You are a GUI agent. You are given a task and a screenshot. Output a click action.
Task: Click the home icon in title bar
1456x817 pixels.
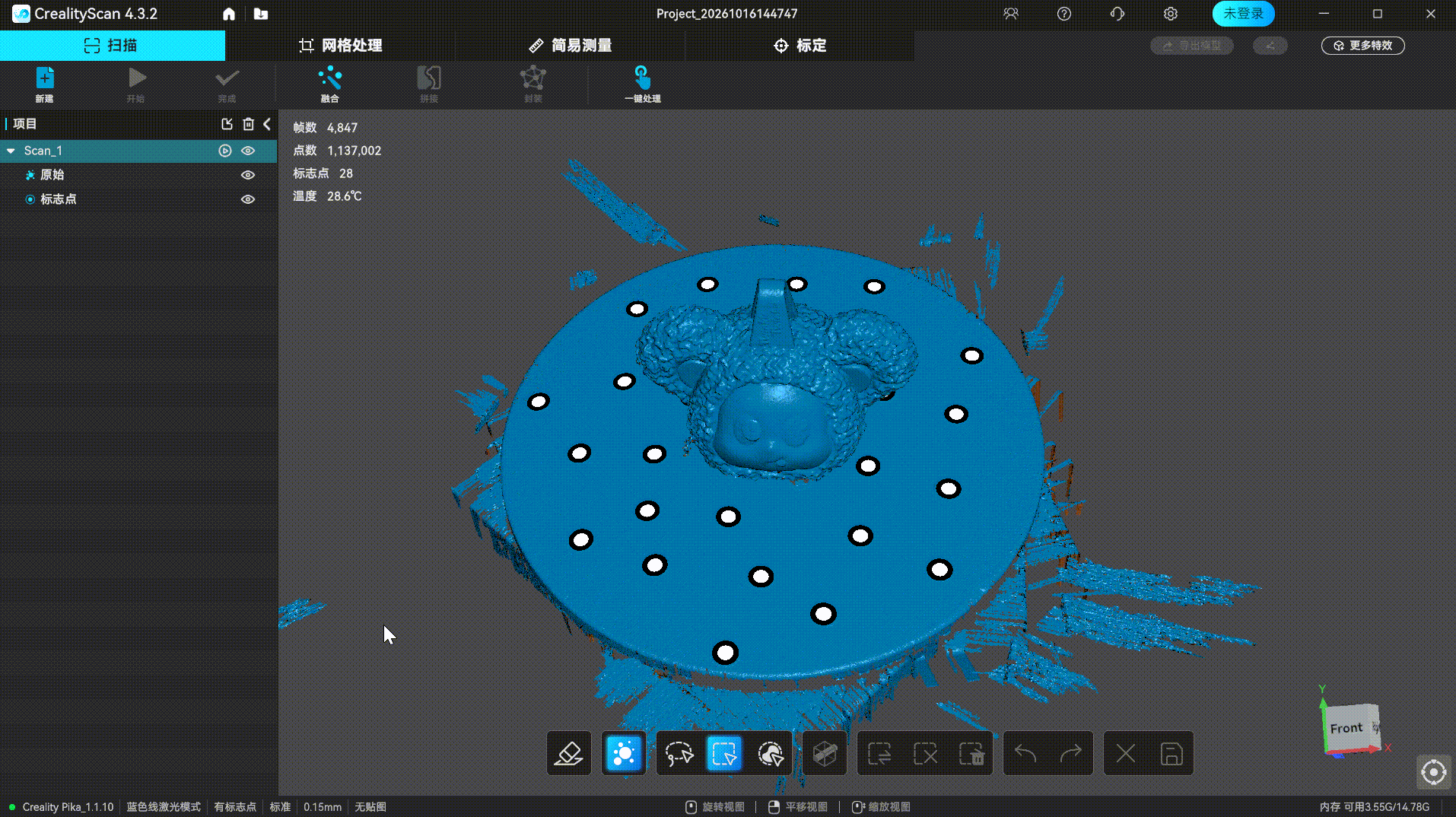(229, 14)
